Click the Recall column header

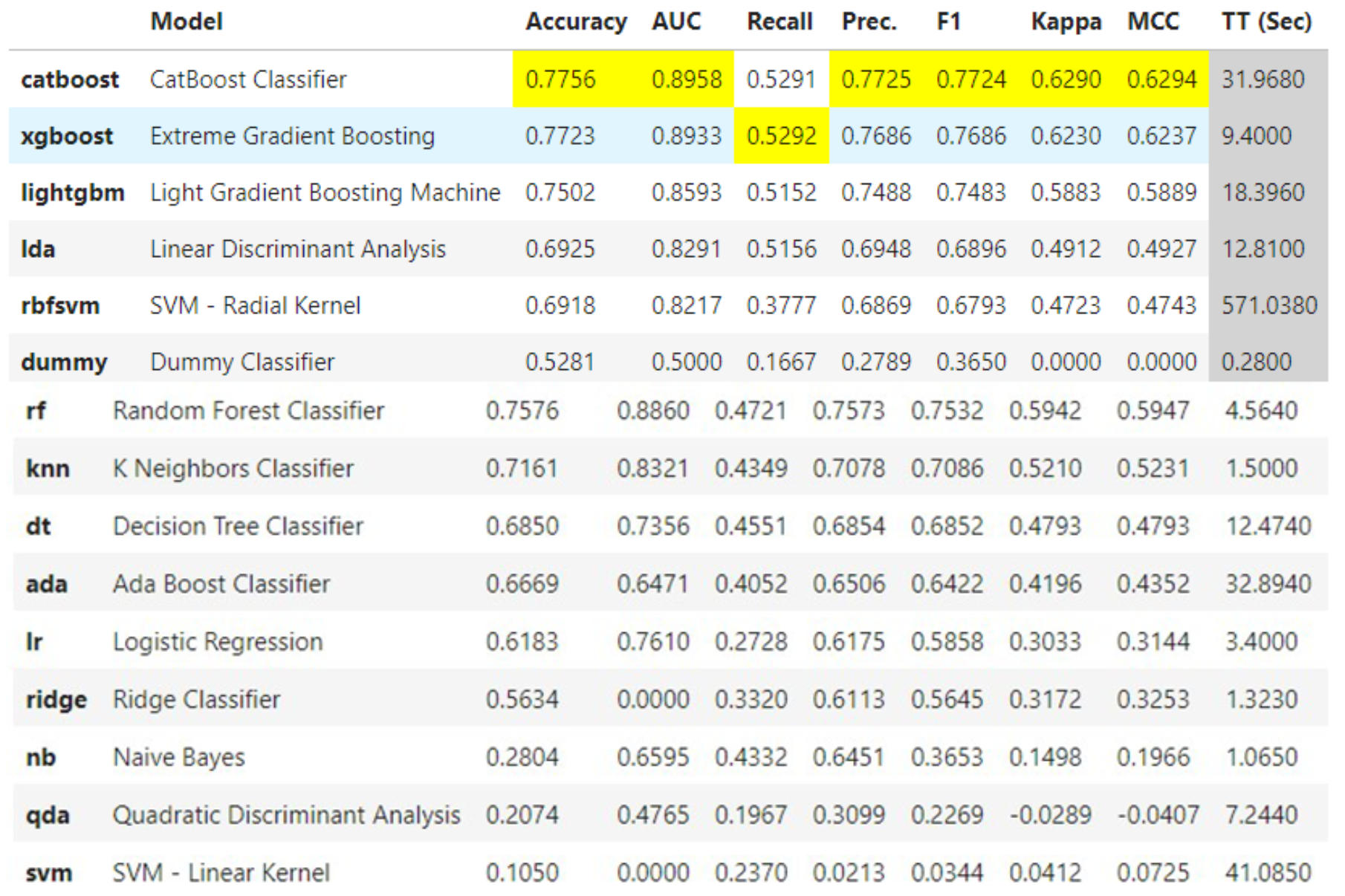point(779,22)
